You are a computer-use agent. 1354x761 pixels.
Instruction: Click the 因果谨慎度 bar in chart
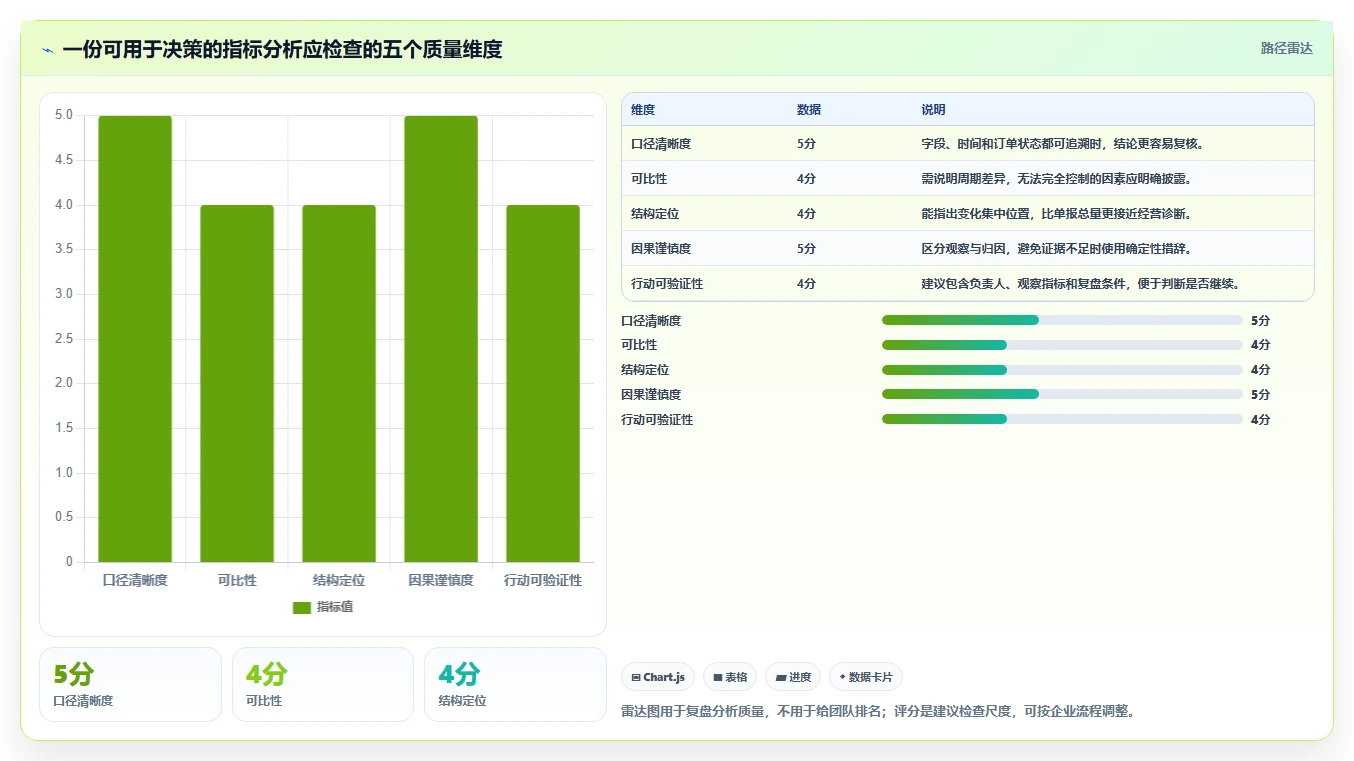click(x=441, y=339)
